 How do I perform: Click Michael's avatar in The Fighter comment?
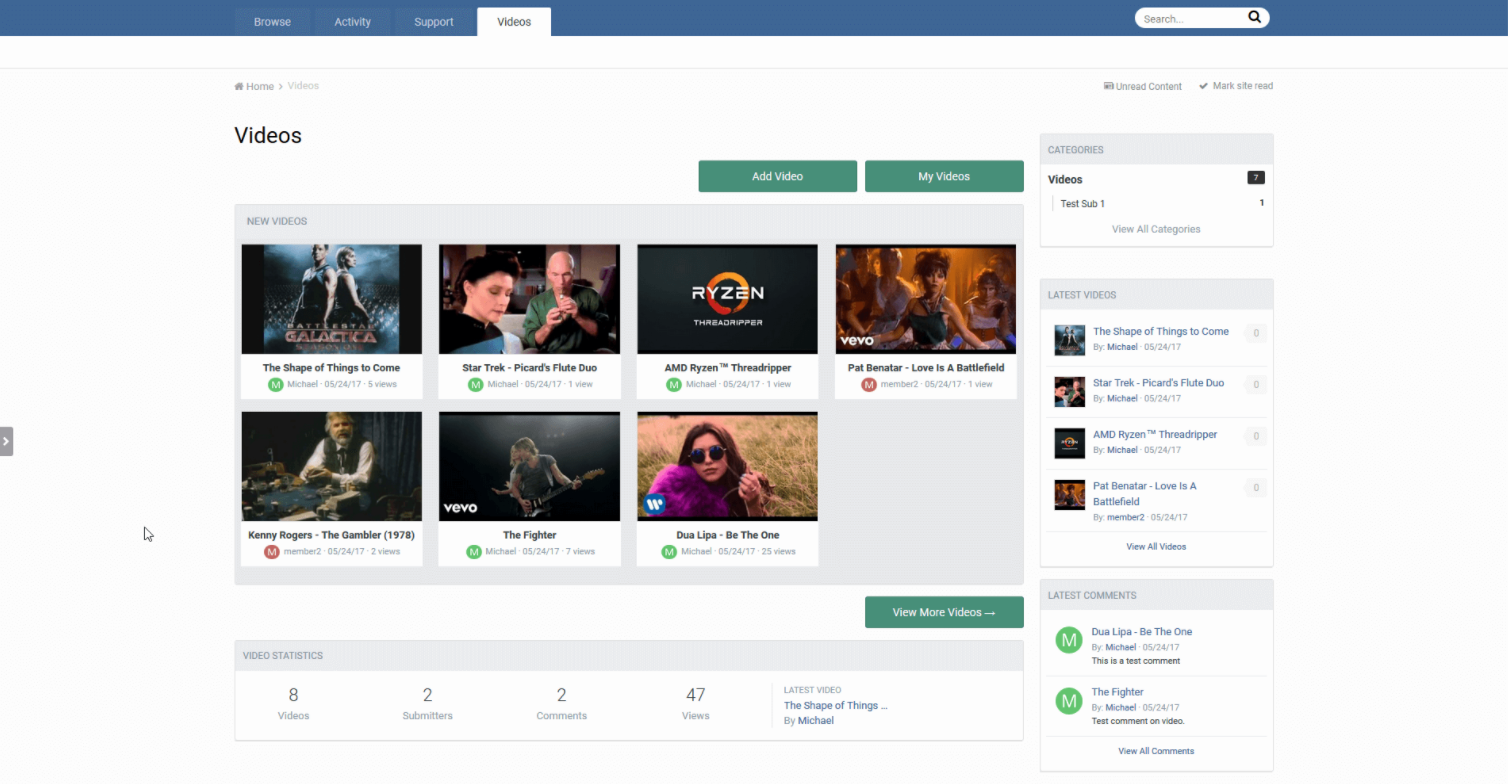click(1069, 701)
